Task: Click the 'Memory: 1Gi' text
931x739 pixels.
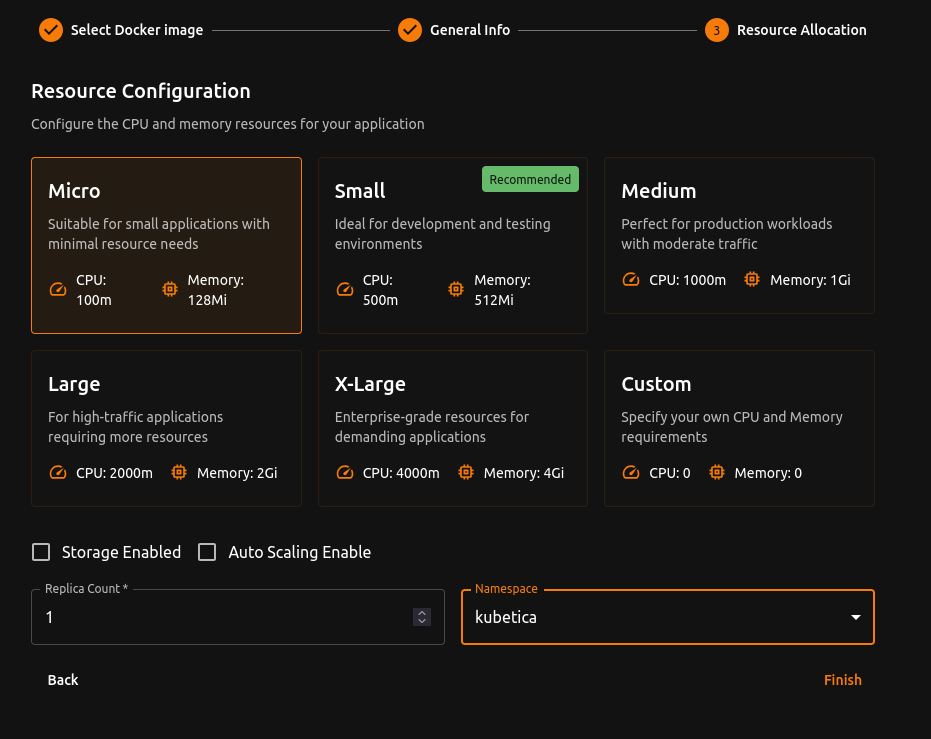Action: (810, 280)
